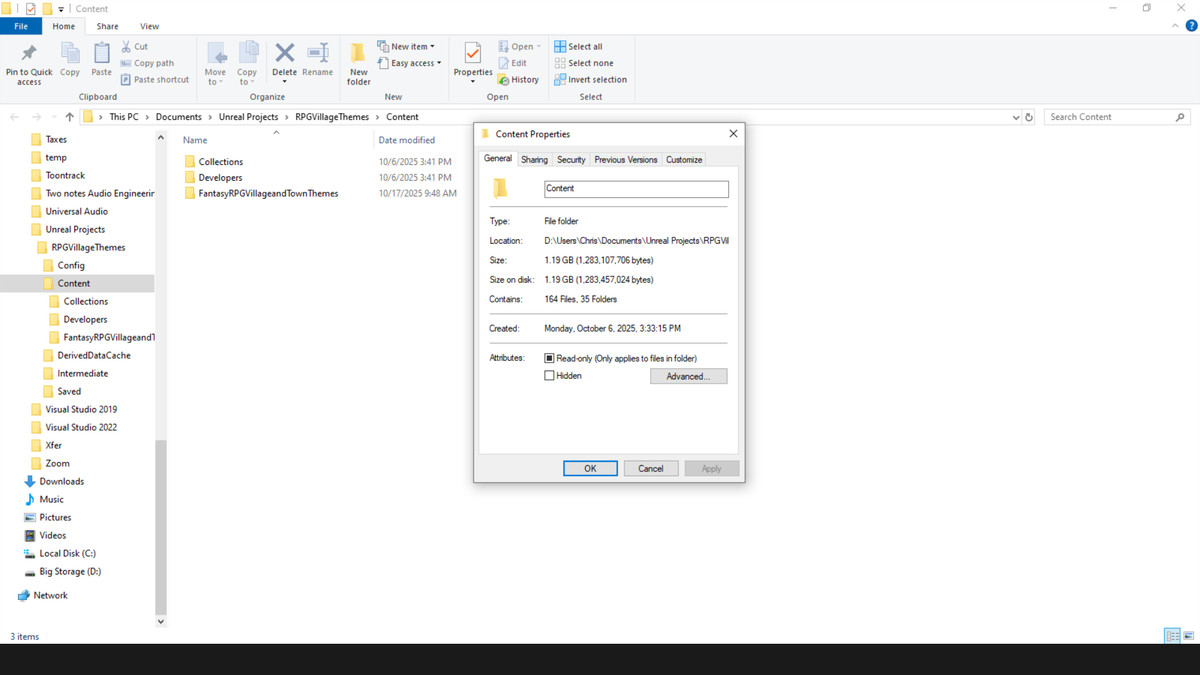Viewport: 1200px width, 675px height.
Task: Select the Copy icon in the Clipboard group
Action: (69, 60)
